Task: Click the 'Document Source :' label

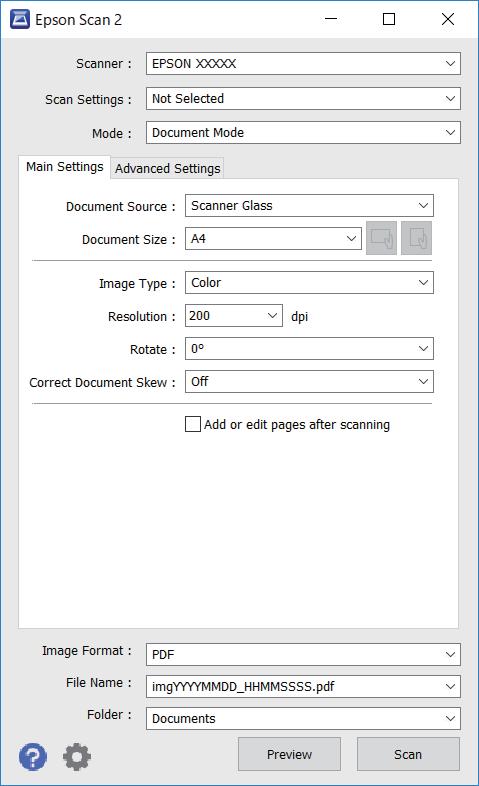Action: (x=121, y=207)
